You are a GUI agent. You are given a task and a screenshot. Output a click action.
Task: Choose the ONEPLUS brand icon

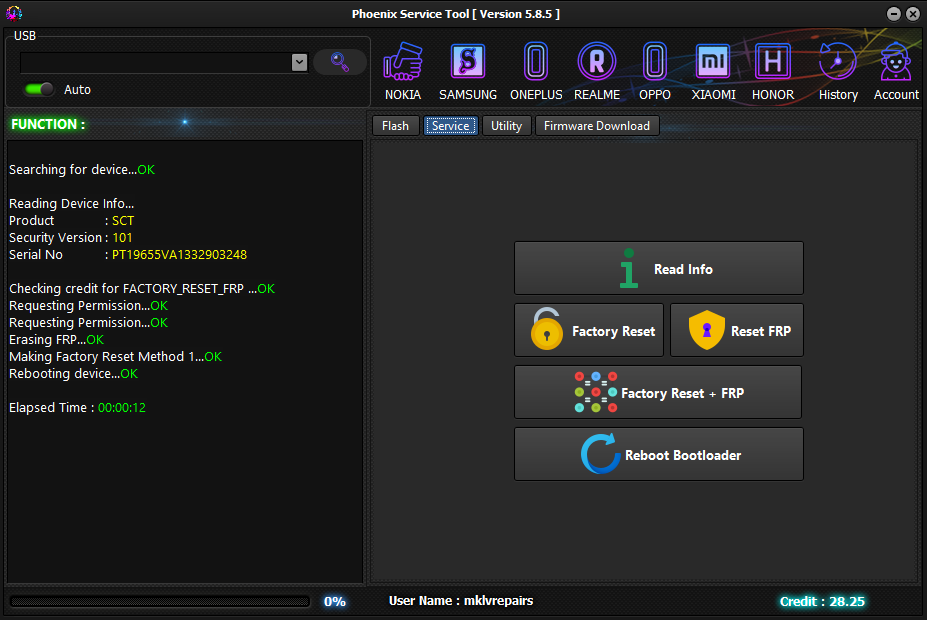[536, 61]
